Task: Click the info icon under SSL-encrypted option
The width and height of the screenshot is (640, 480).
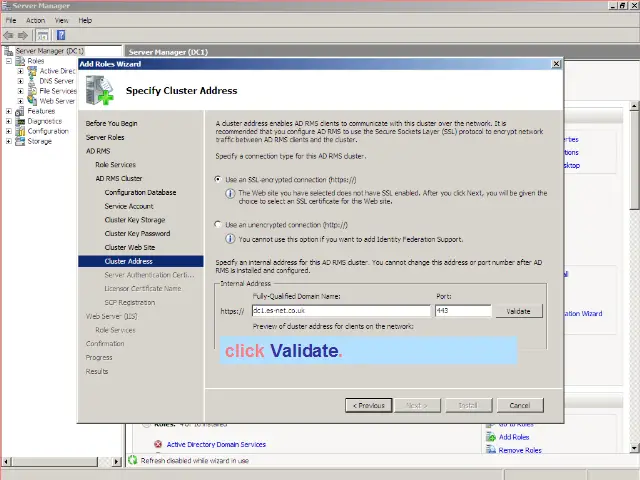Action: point(230,193)
